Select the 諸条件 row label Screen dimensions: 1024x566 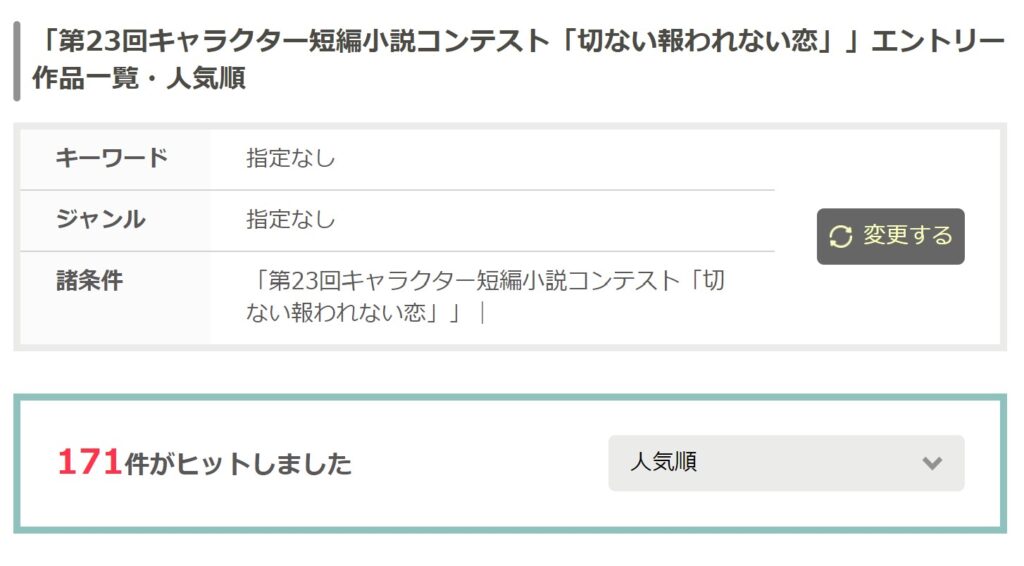89,281
